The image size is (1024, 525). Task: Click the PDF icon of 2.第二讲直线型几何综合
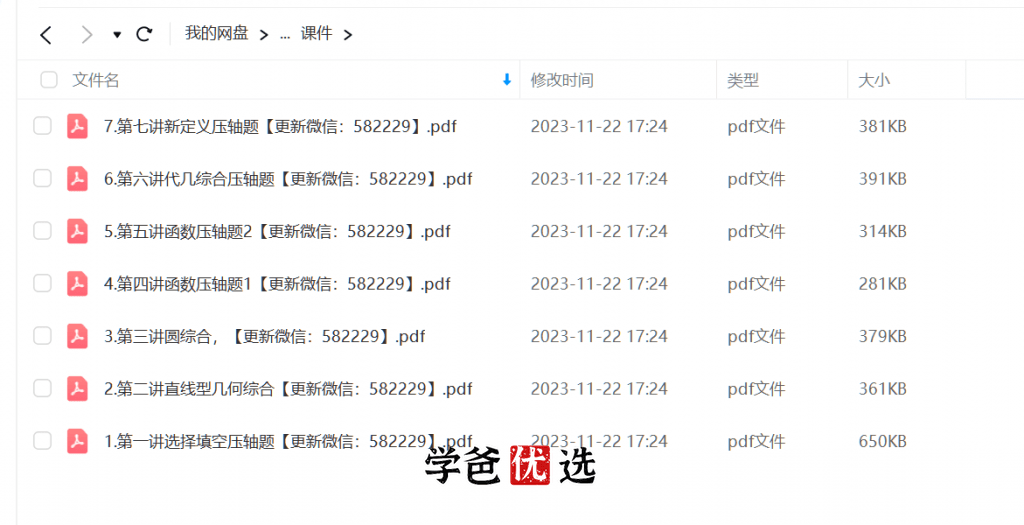pos(78,389)
